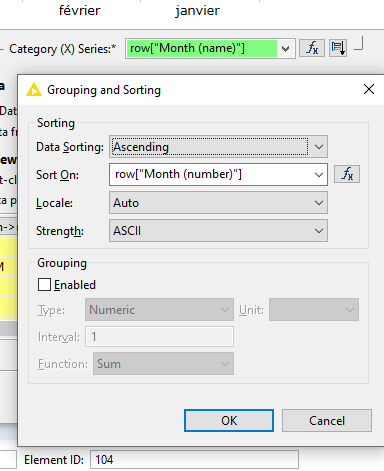Open the grouping Function Sum dropdown

pyautogui.click(x=163, y=364)
